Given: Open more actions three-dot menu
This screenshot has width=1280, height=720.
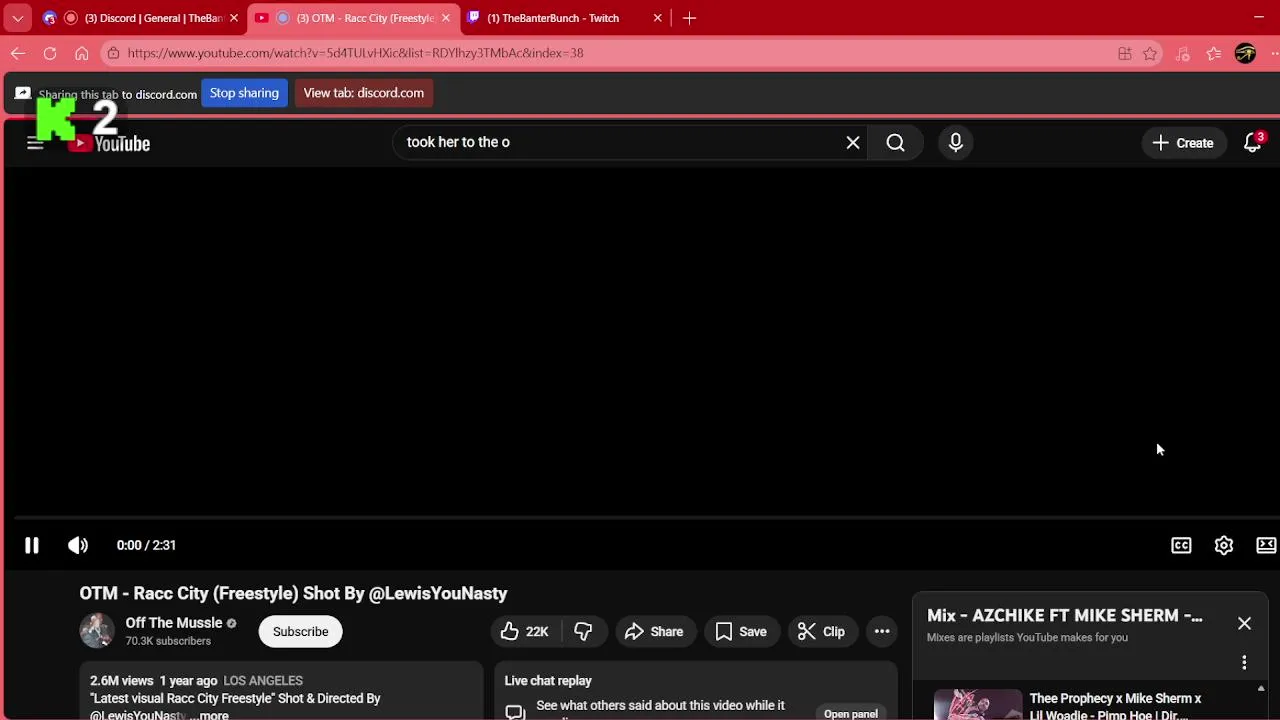Looking at the screenshot, I should [x=882, y=631].
